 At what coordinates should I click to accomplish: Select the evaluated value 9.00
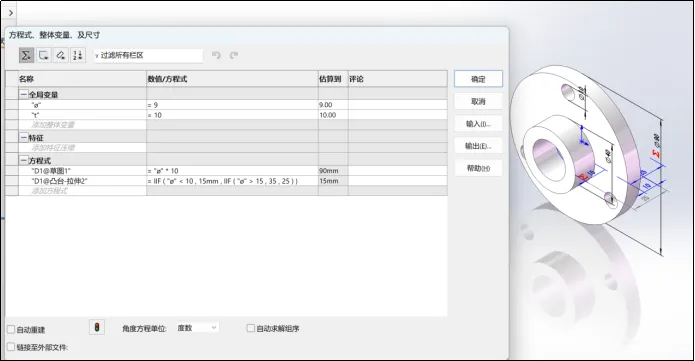pyautogui.click(x=333, y=105)
